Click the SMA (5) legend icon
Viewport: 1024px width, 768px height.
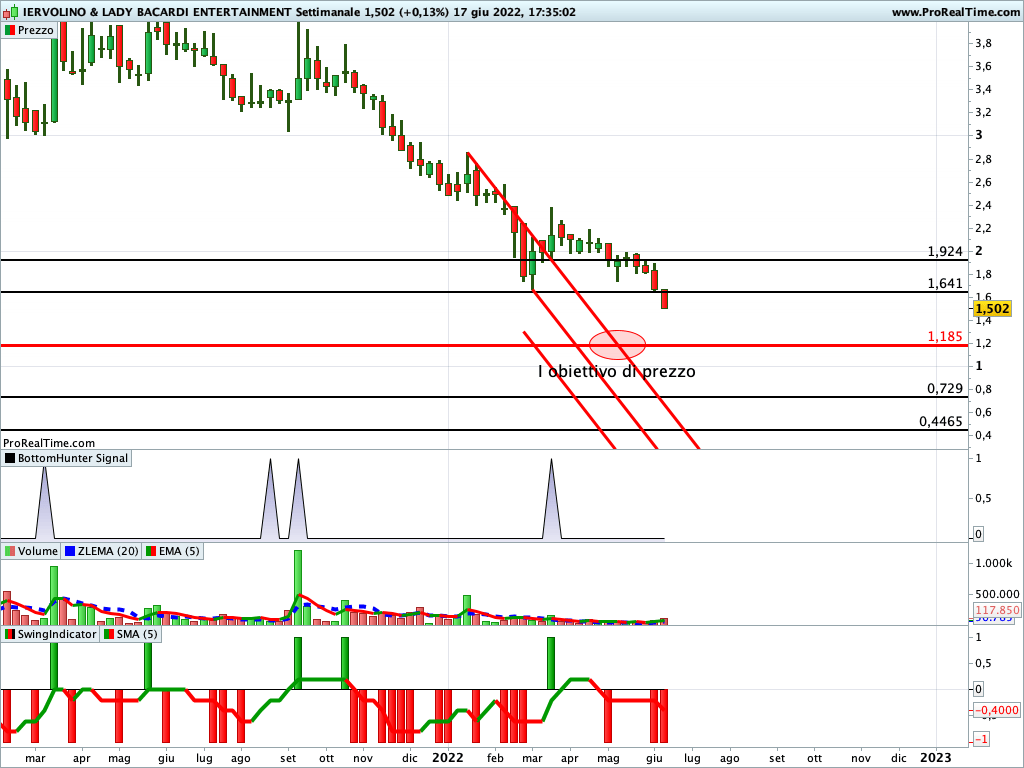coord(110,634)
